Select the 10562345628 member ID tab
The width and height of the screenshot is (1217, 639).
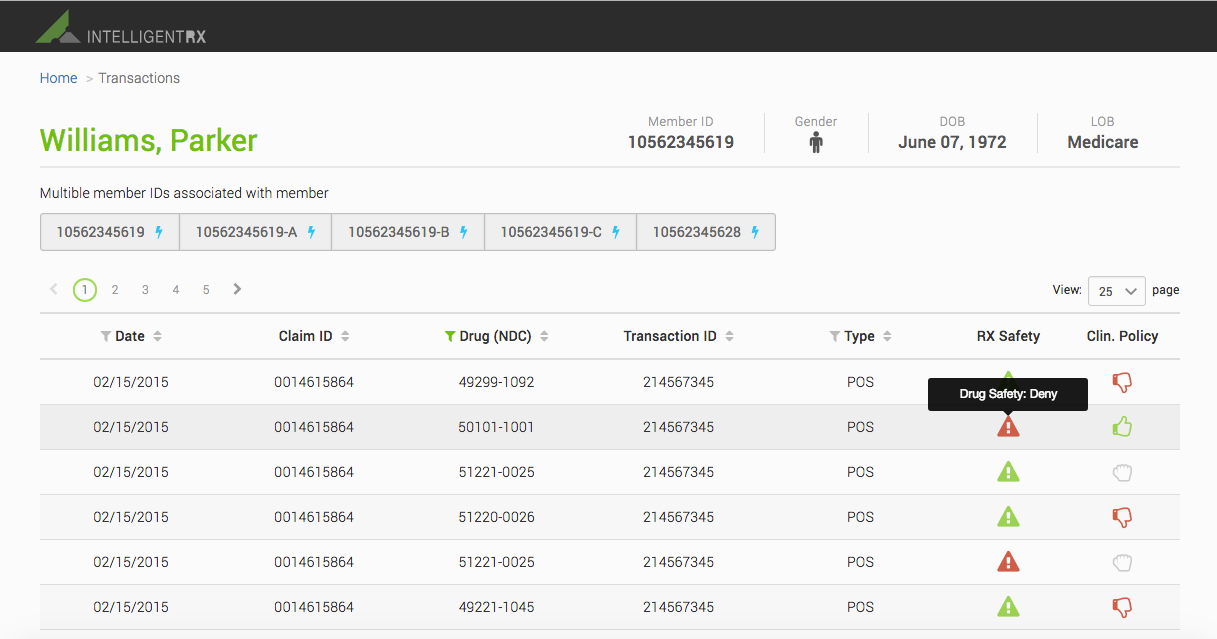tap(706, 232)
